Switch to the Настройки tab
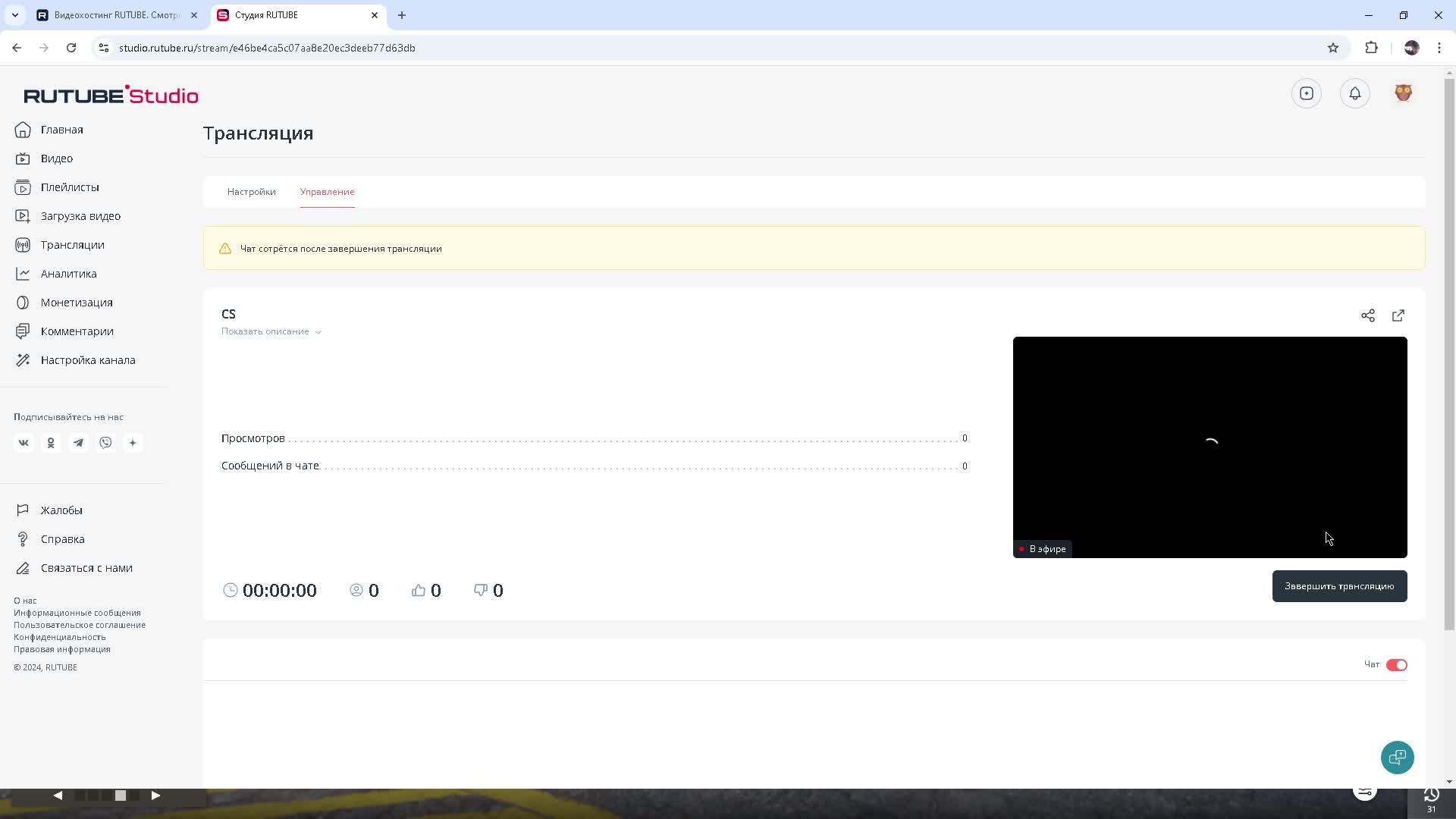1456x819 pixels. pos(251,192)
